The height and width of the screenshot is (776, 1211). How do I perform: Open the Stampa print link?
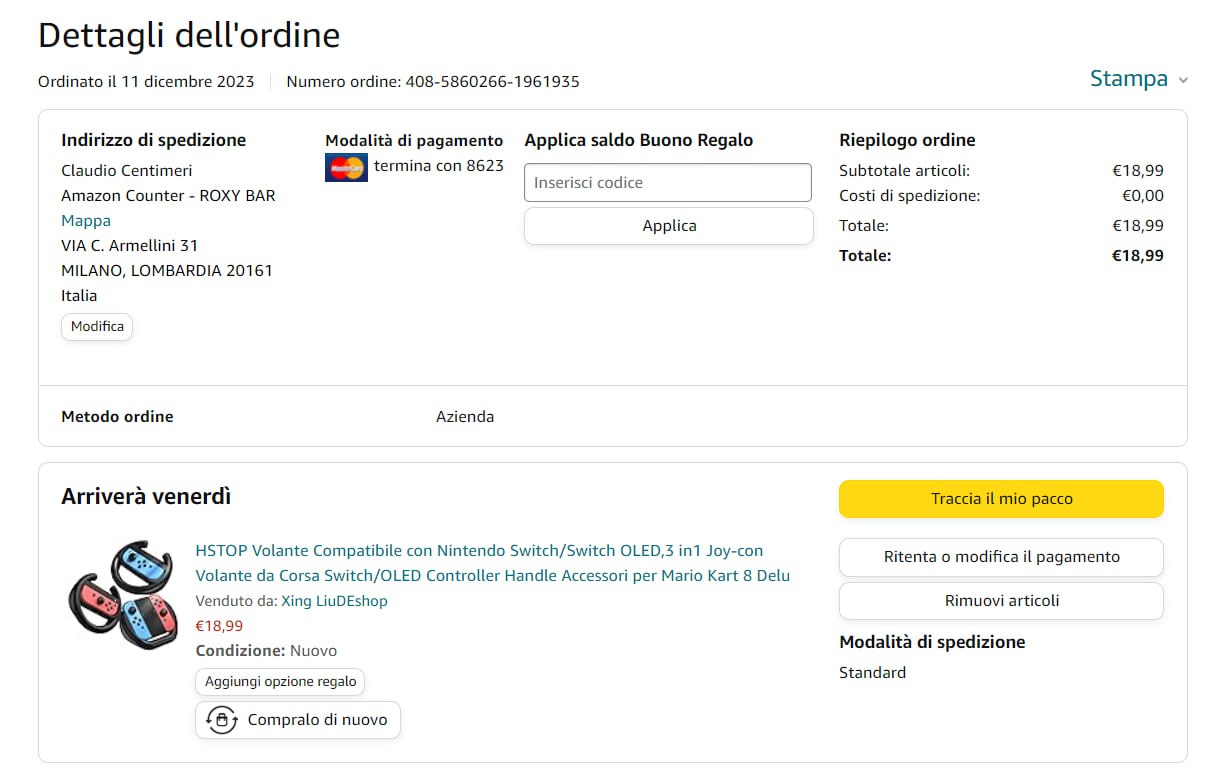pyautogui.click(x=1128, y=79)
